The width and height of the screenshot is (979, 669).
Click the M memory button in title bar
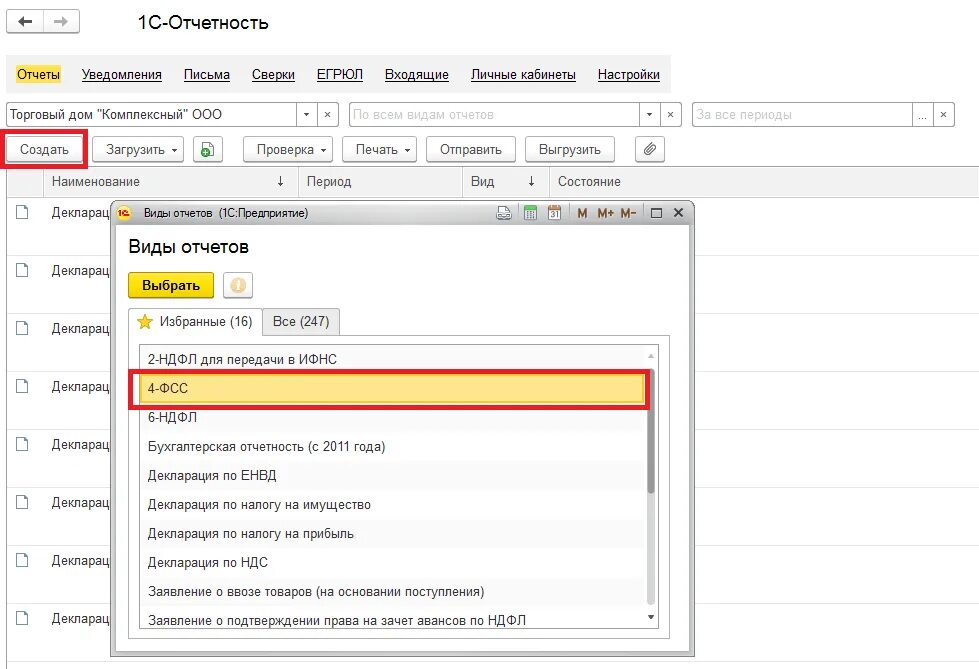(582, 213)
